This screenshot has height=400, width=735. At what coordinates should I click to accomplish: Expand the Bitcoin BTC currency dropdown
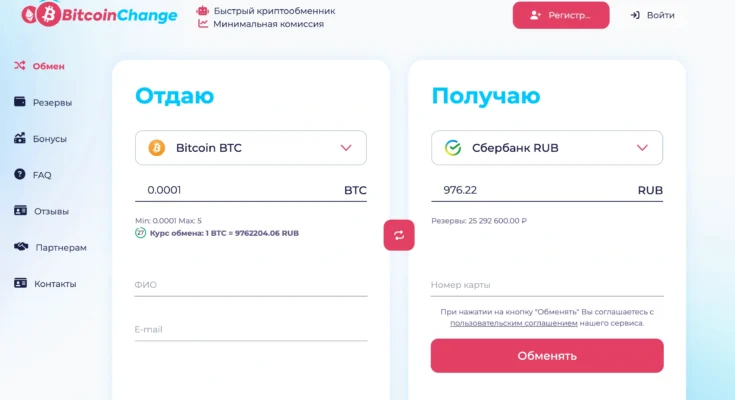(x=251, y=148)
